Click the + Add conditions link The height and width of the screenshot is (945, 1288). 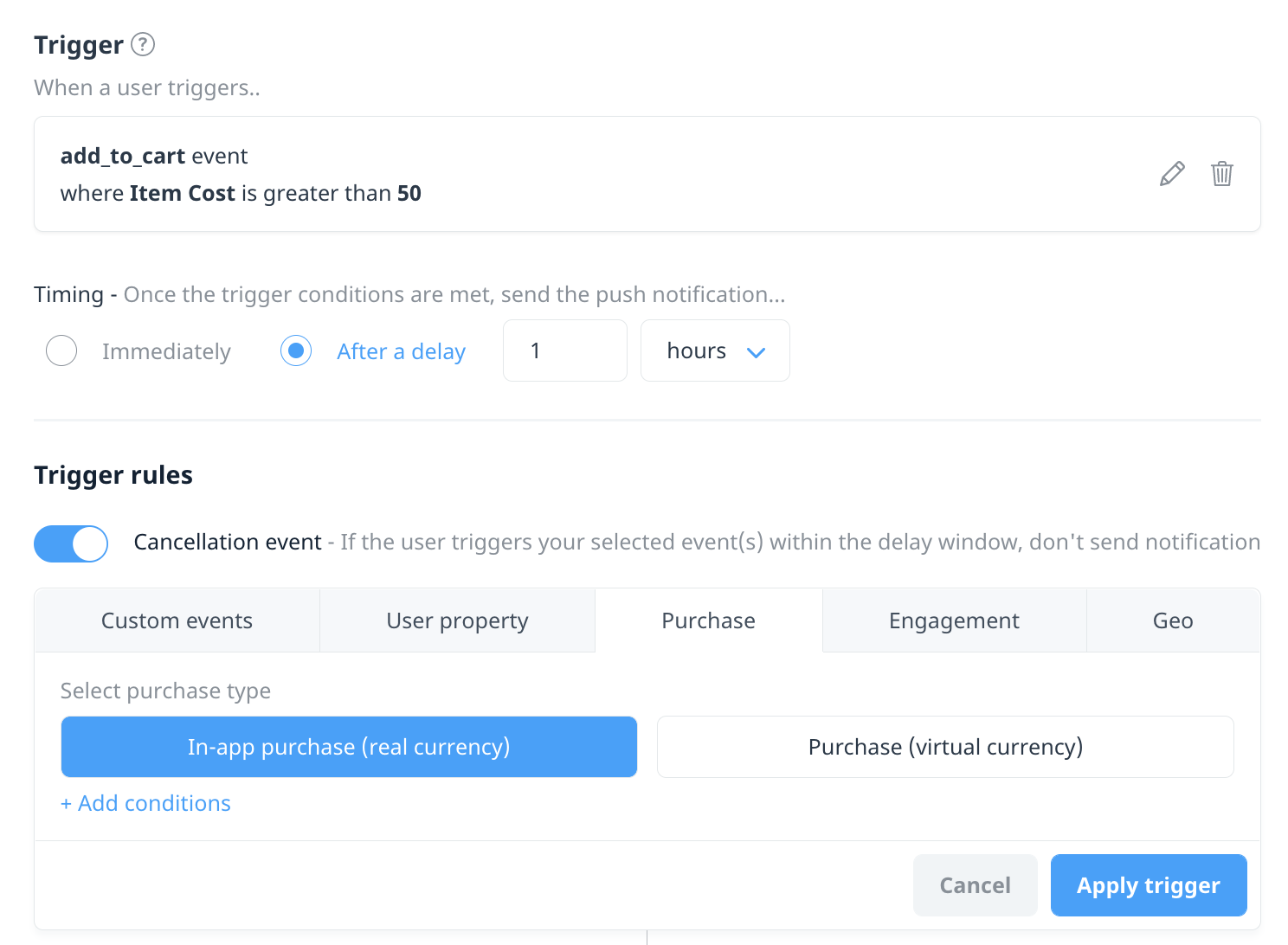(145, 803)
